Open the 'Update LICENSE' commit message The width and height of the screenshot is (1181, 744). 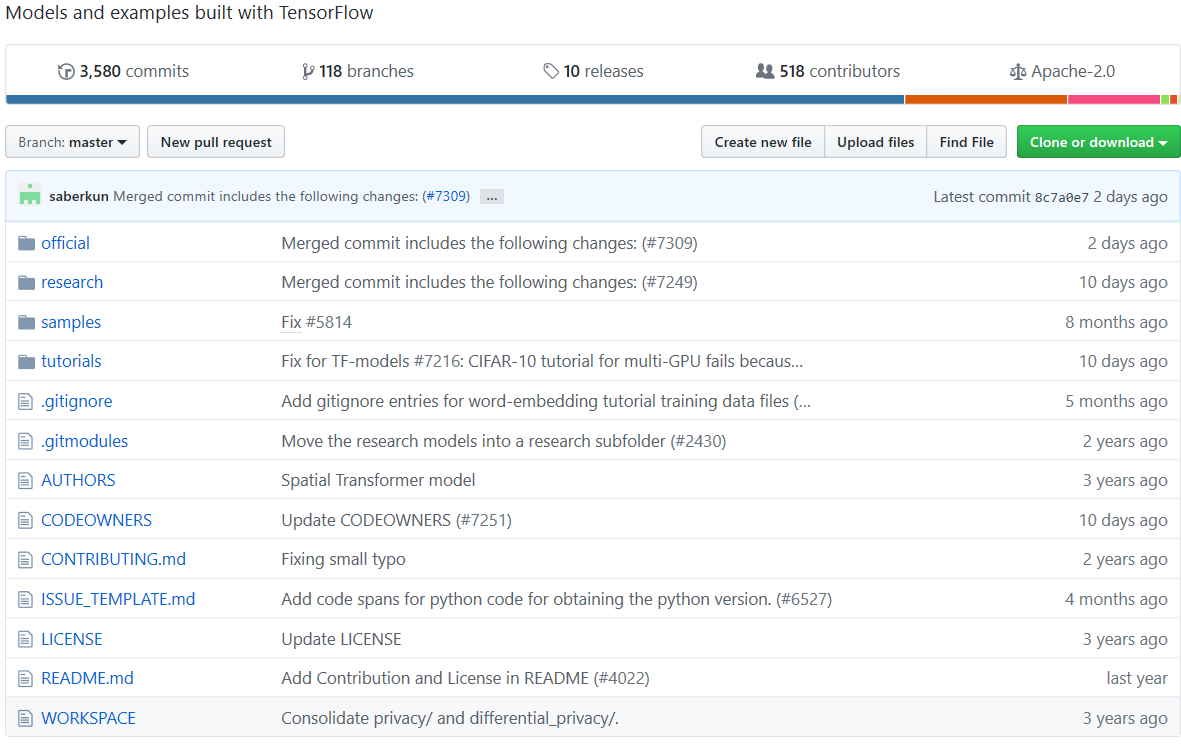point(341,639)
